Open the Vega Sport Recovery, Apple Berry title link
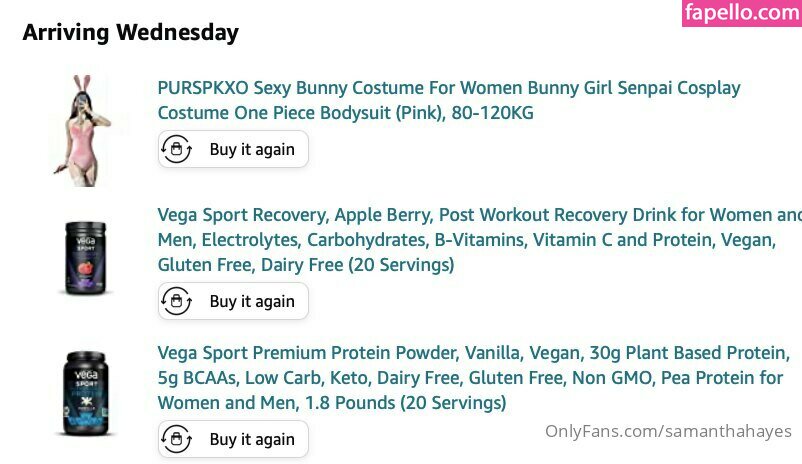802x464 pixels. (x=479, y=215)
